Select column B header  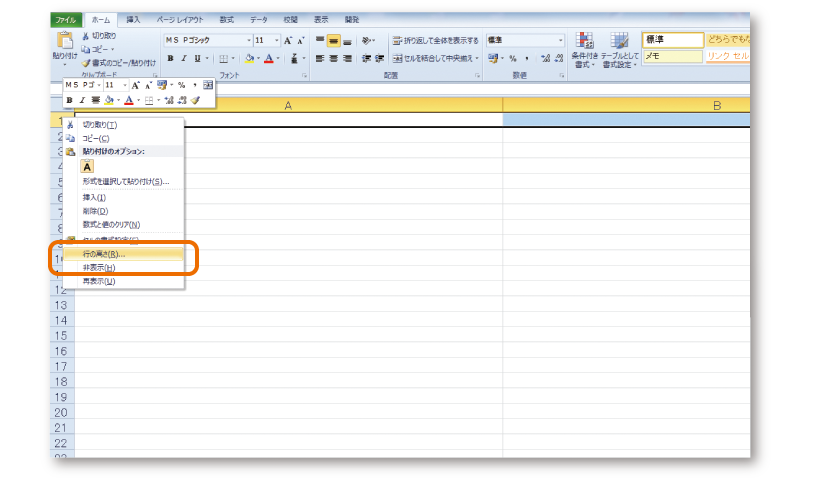tap(626, 105)
